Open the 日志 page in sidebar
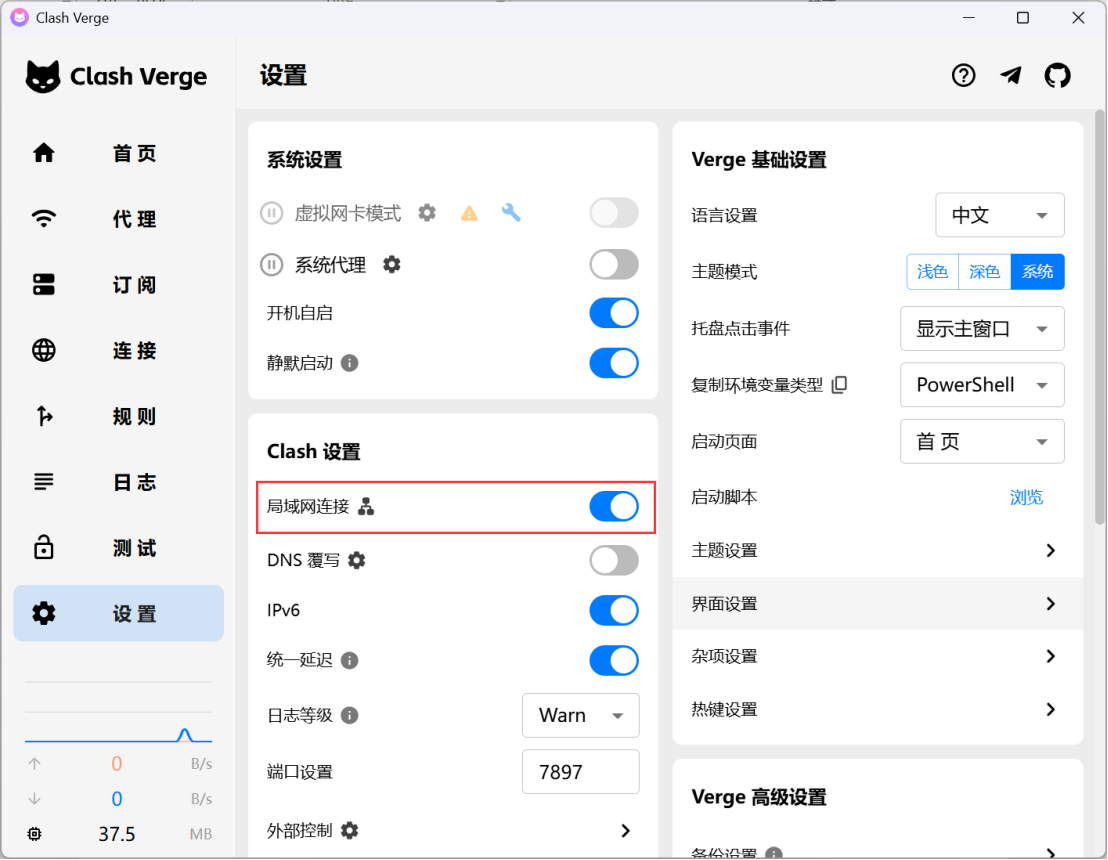 119,482
